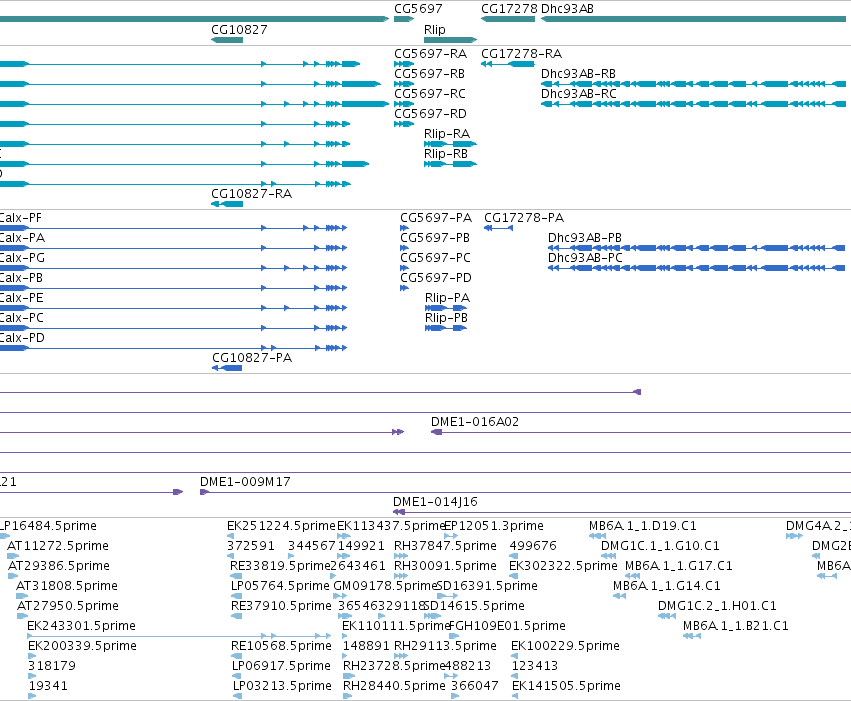This screenshot has height=701, width=851.
Task: Select the Rlip-RA transcript label
Action: pyautogui.click(x=447, y=133)
